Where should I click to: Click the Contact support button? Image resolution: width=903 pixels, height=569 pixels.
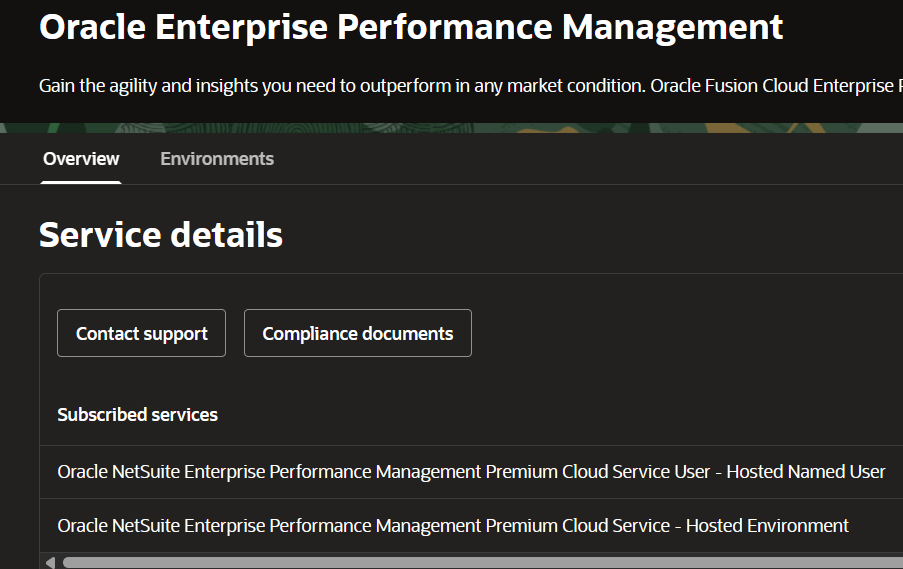tap(142, 333)
